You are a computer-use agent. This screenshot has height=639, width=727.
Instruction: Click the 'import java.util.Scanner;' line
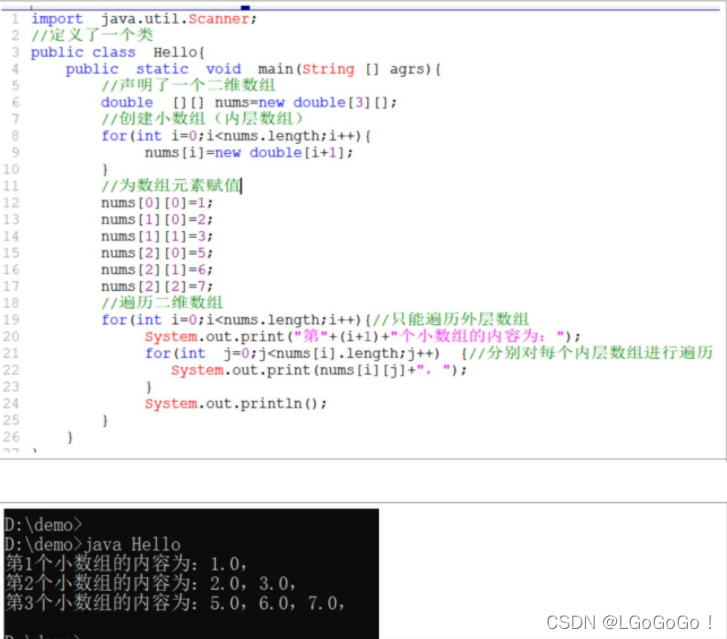(x=144, y=19)
